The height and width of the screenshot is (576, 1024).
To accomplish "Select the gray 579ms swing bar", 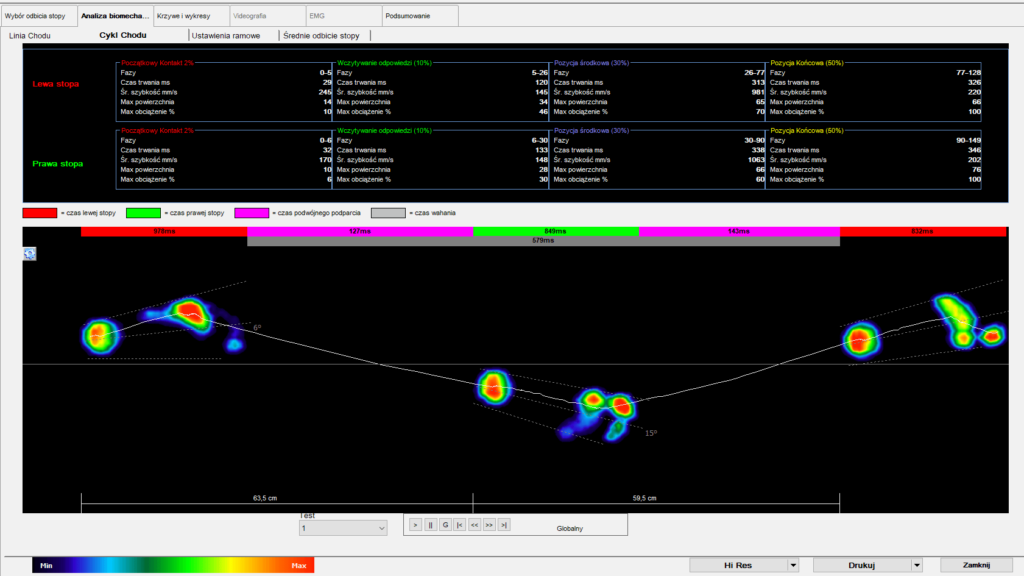I will tap(543, 241).
